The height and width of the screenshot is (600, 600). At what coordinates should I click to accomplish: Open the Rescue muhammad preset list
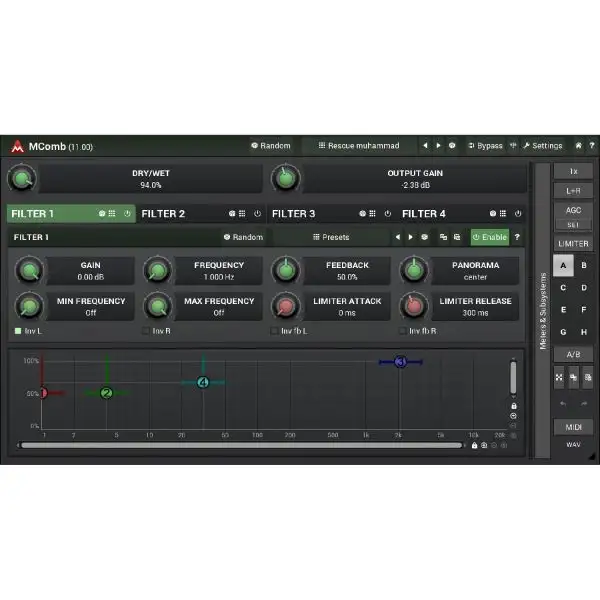coord(358,146)
